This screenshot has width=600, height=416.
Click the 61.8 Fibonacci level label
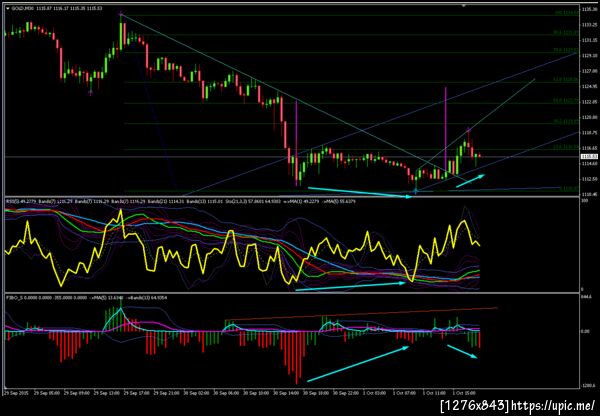click(566, 80)
